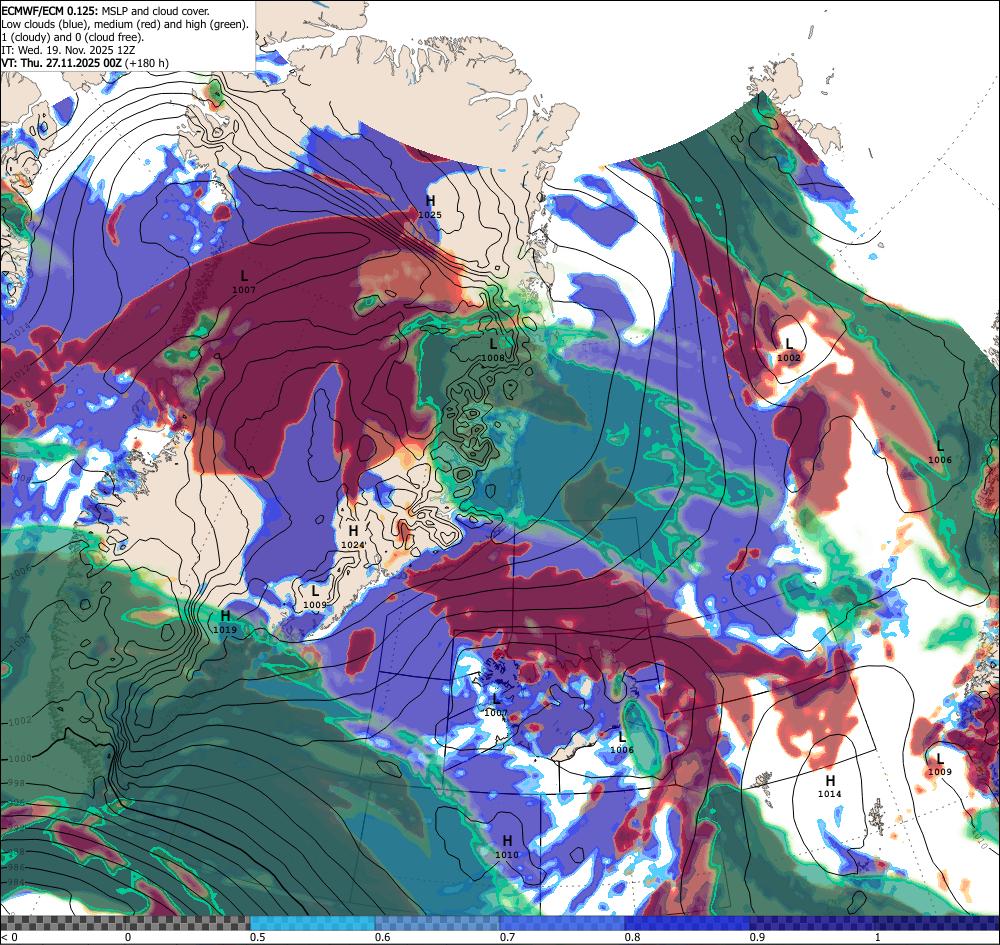This screenshot has height=945, width=1000.
Task: Select the H 1019 high pressure label
Action: point(225,622)
